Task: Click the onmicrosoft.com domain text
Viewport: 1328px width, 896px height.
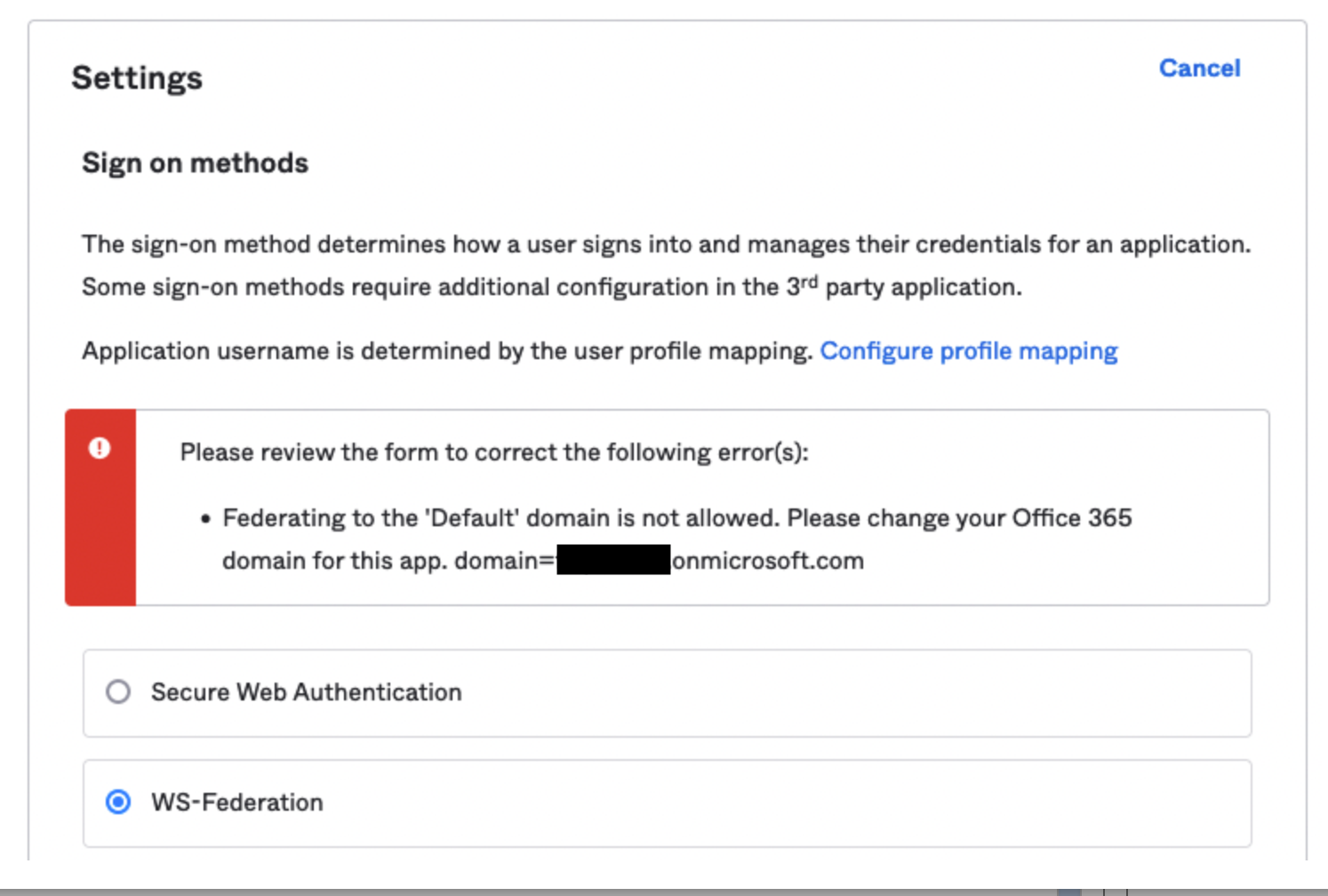Action: [x=768, y=561]
